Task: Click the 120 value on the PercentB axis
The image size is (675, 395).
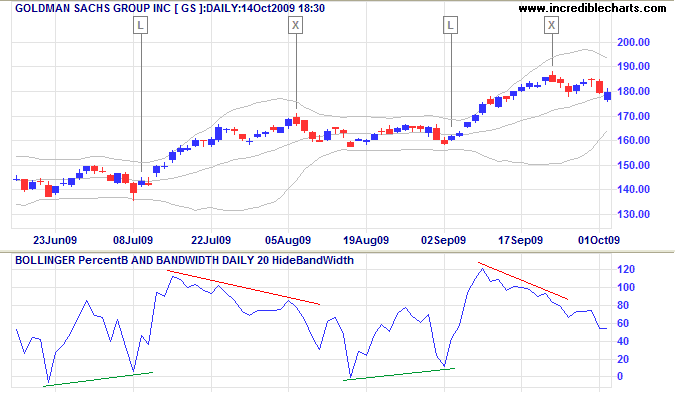Action: click(x=626, y=269)
